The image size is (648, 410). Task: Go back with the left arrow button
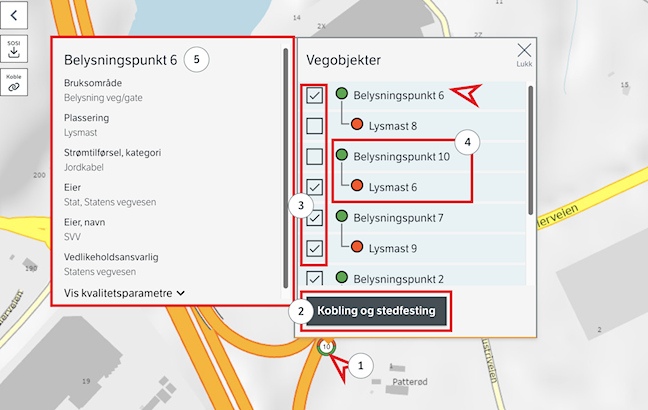tap(14, 15)
